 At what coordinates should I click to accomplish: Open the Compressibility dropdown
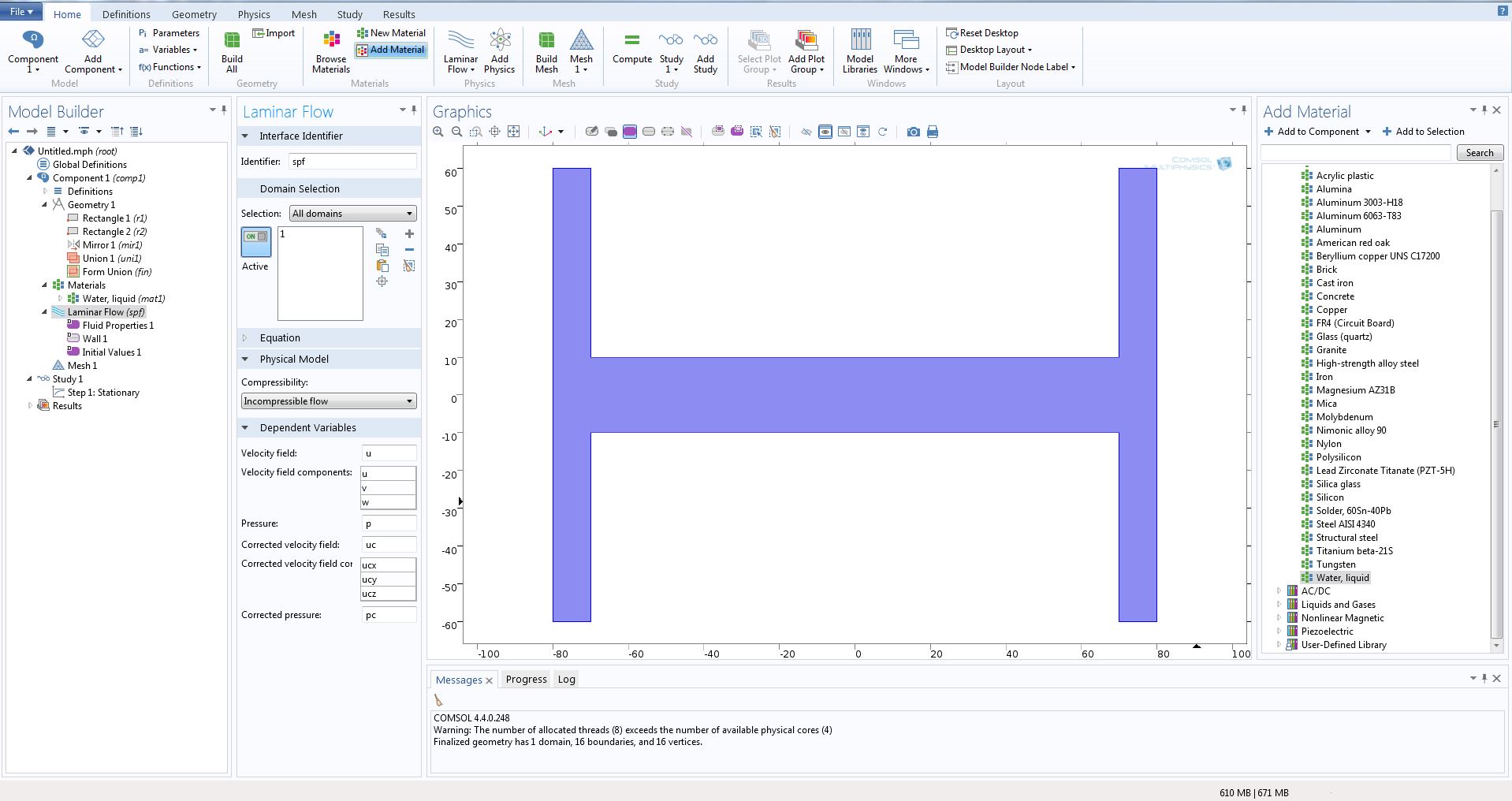[x=328, y=401]
